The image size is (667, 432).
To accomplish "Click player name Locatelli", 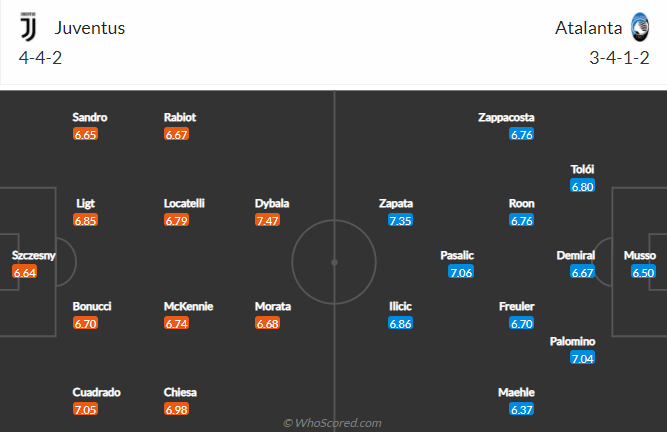I will [184, 203].
